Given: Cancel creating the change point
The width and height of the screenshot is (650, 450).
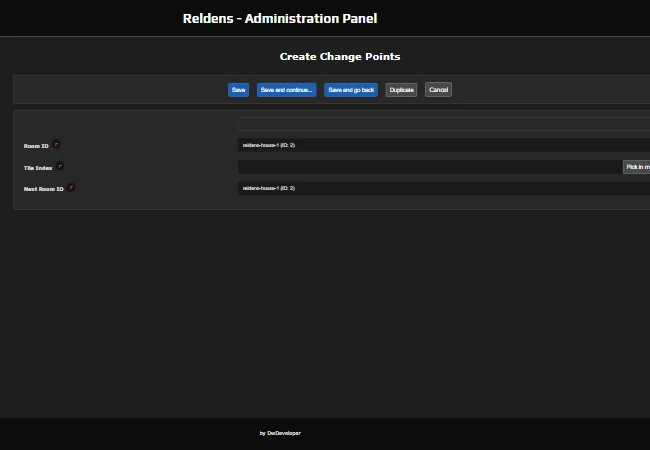Looking at the screenshot, I should coord(438,90).
